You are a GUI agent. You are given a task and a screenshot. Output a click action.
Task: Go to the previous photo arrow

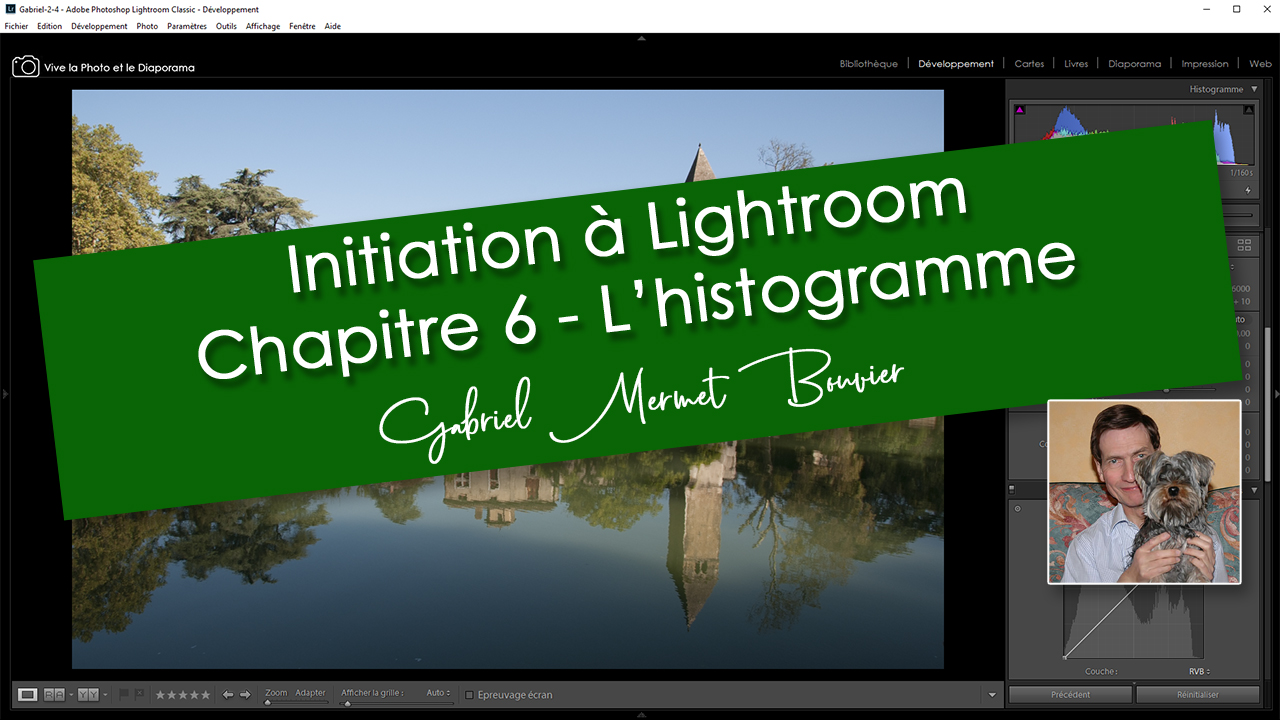click(x=228, y=694)
